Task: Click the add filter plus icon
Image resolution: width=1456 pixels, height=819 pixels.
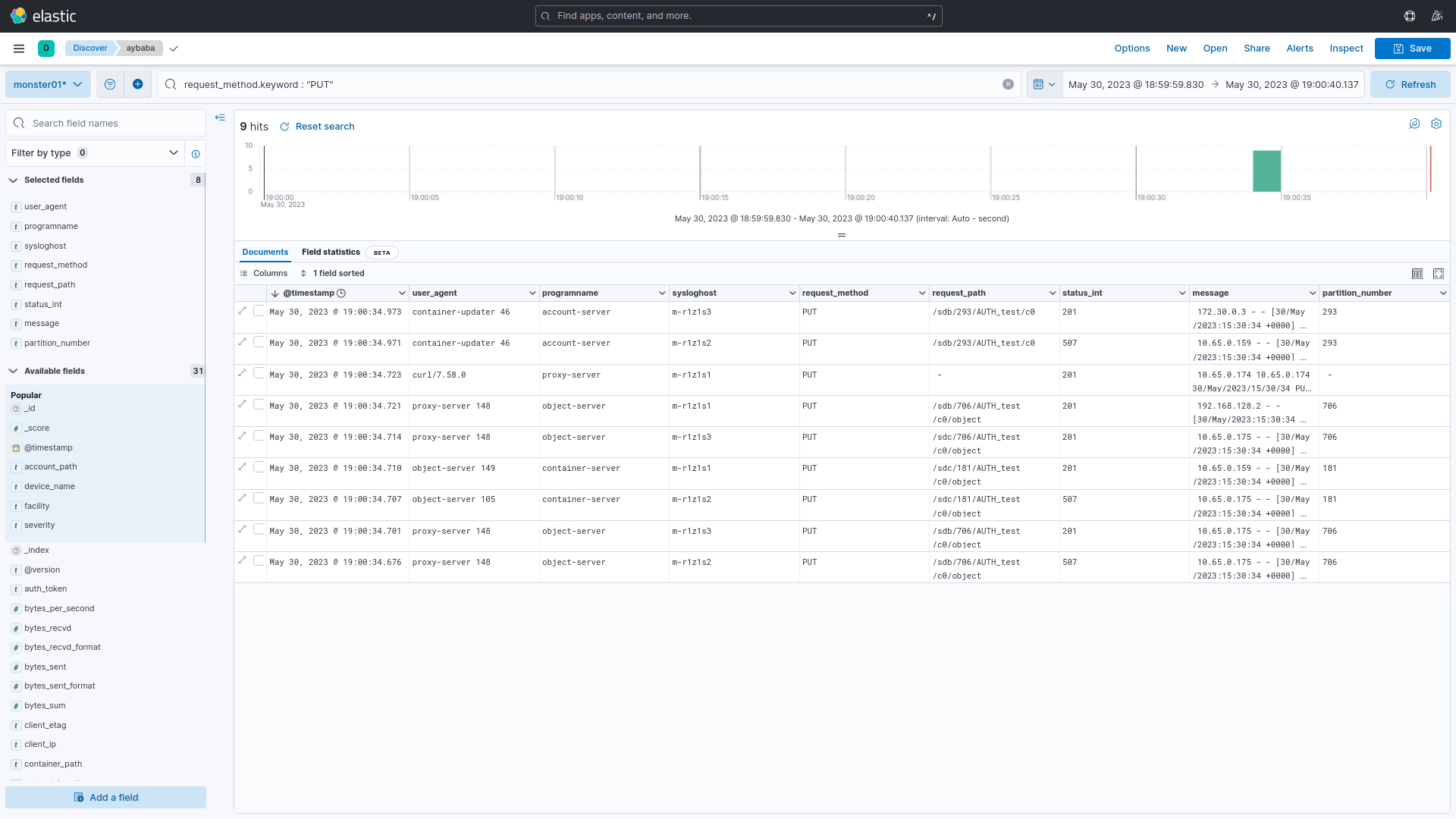Action: pos(137,84)
